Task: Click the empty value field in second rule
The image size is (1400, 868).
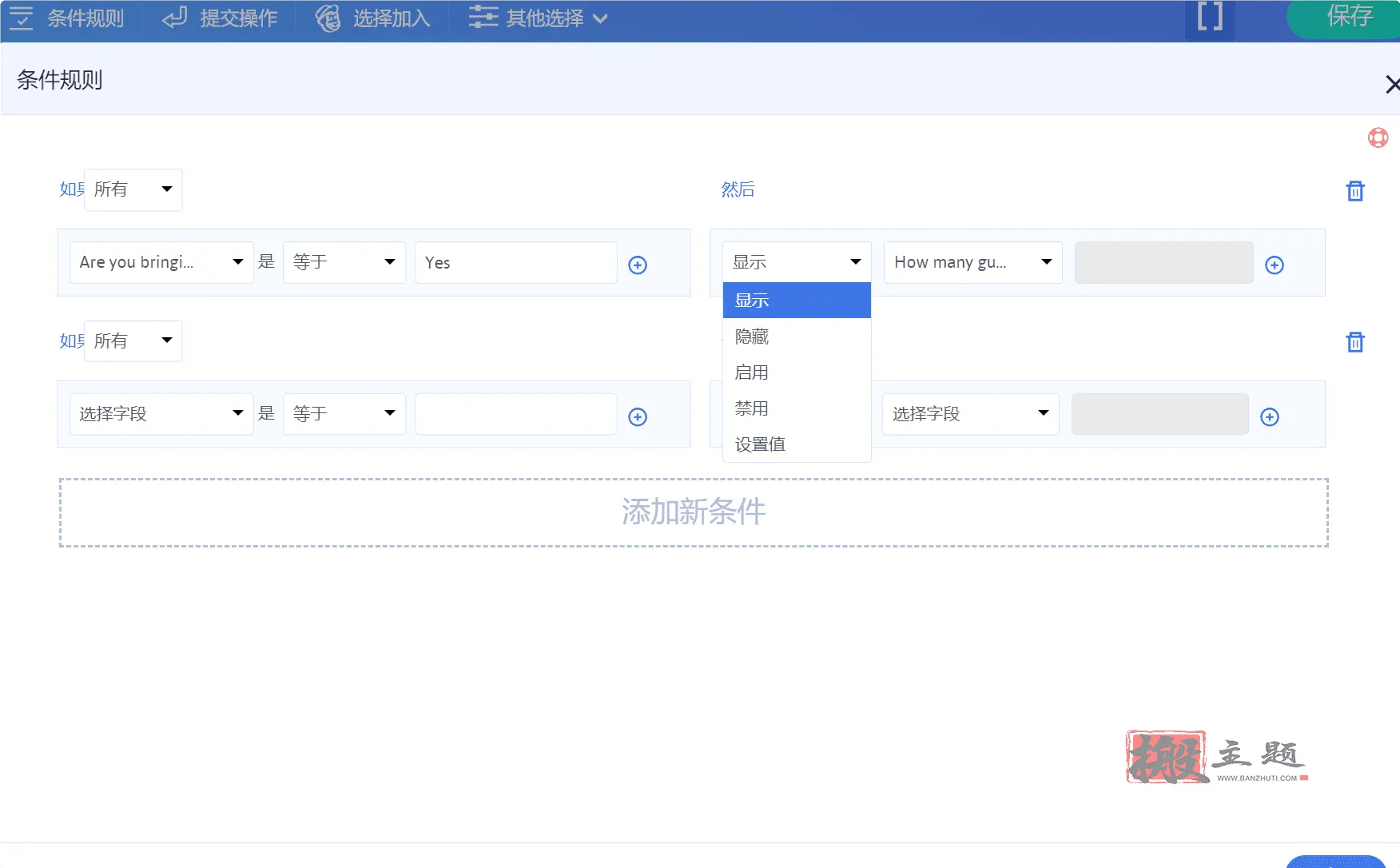Action: point(516,414)
